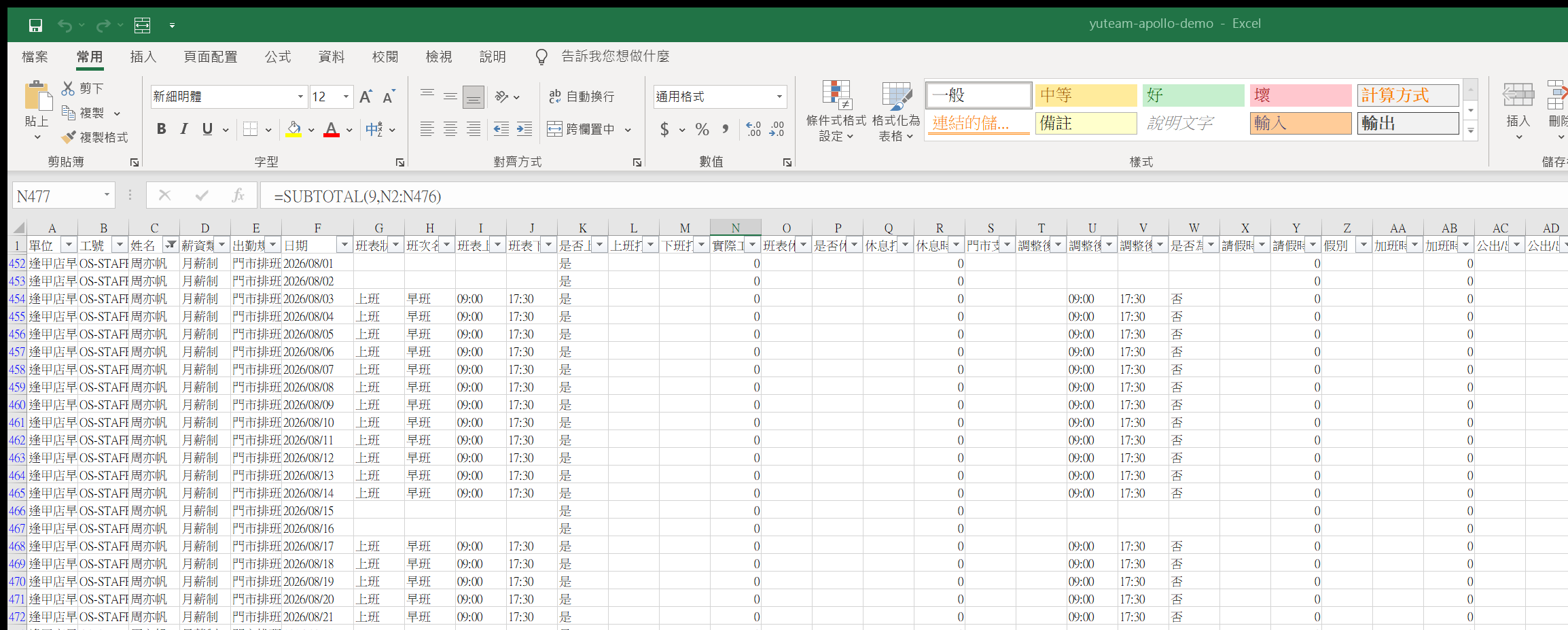Screen dimensions: 1568x630
Task: Center text horizontally in the cell
Action: [450, 129]
